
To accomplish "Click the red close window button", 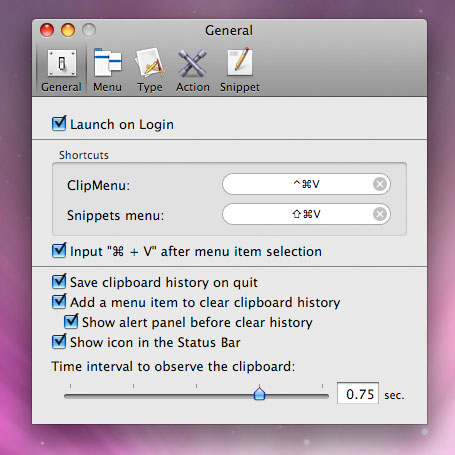I will click(x=47, y=30).
